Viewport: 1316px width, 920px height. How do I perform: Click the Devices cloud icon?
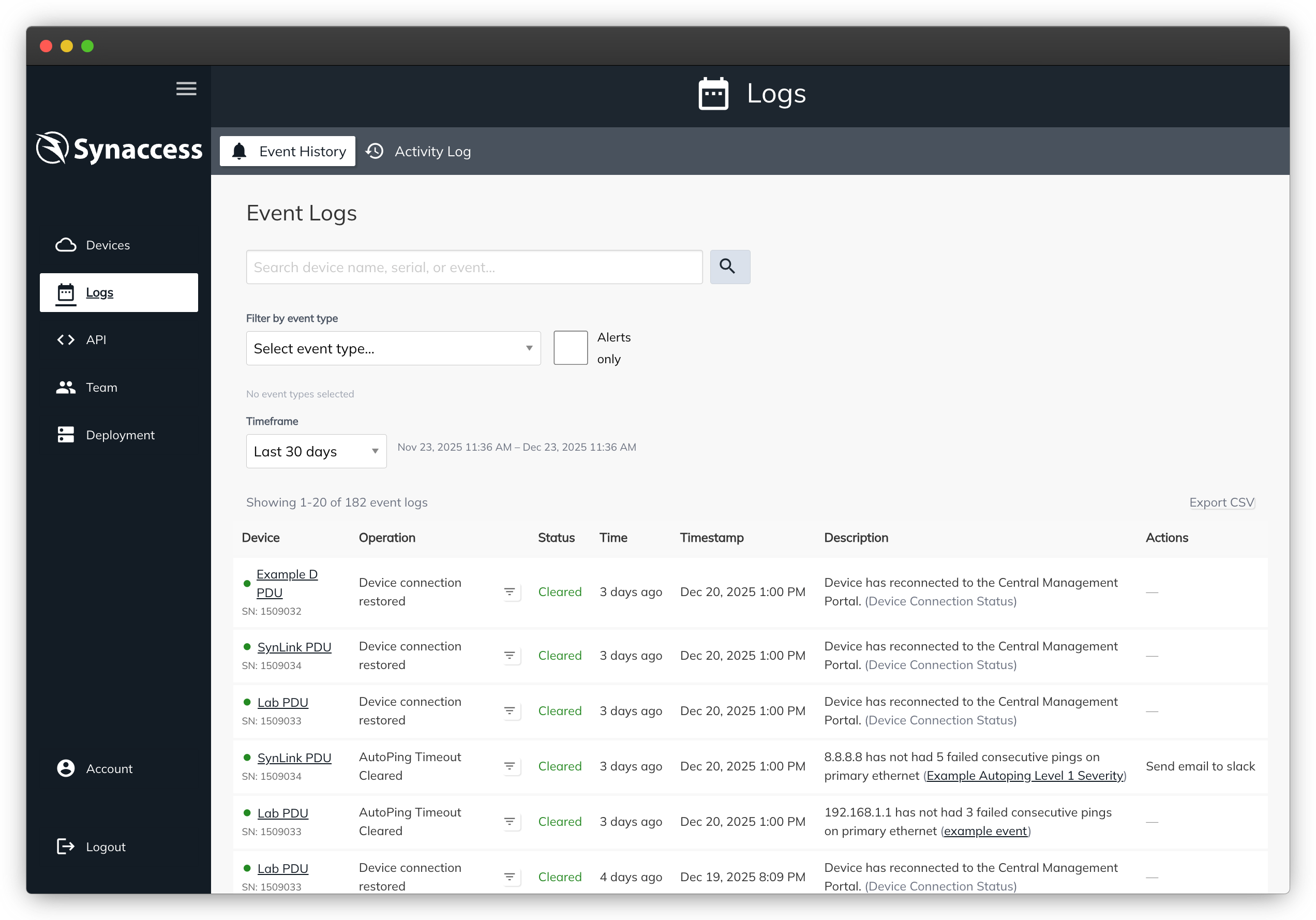pyautogui.click(x=66, y=245)
